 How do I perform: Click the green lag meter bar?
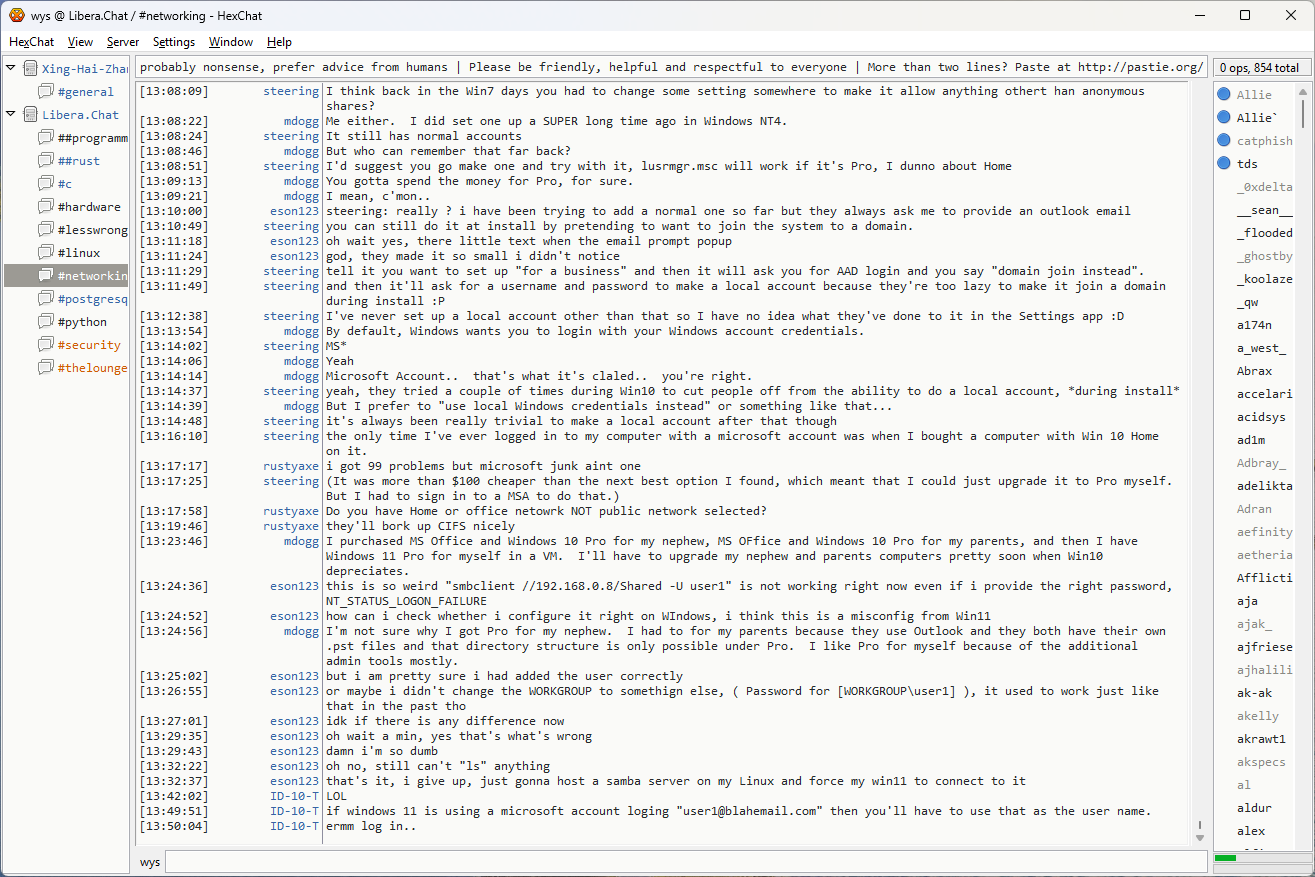[x=1225, y=858]
